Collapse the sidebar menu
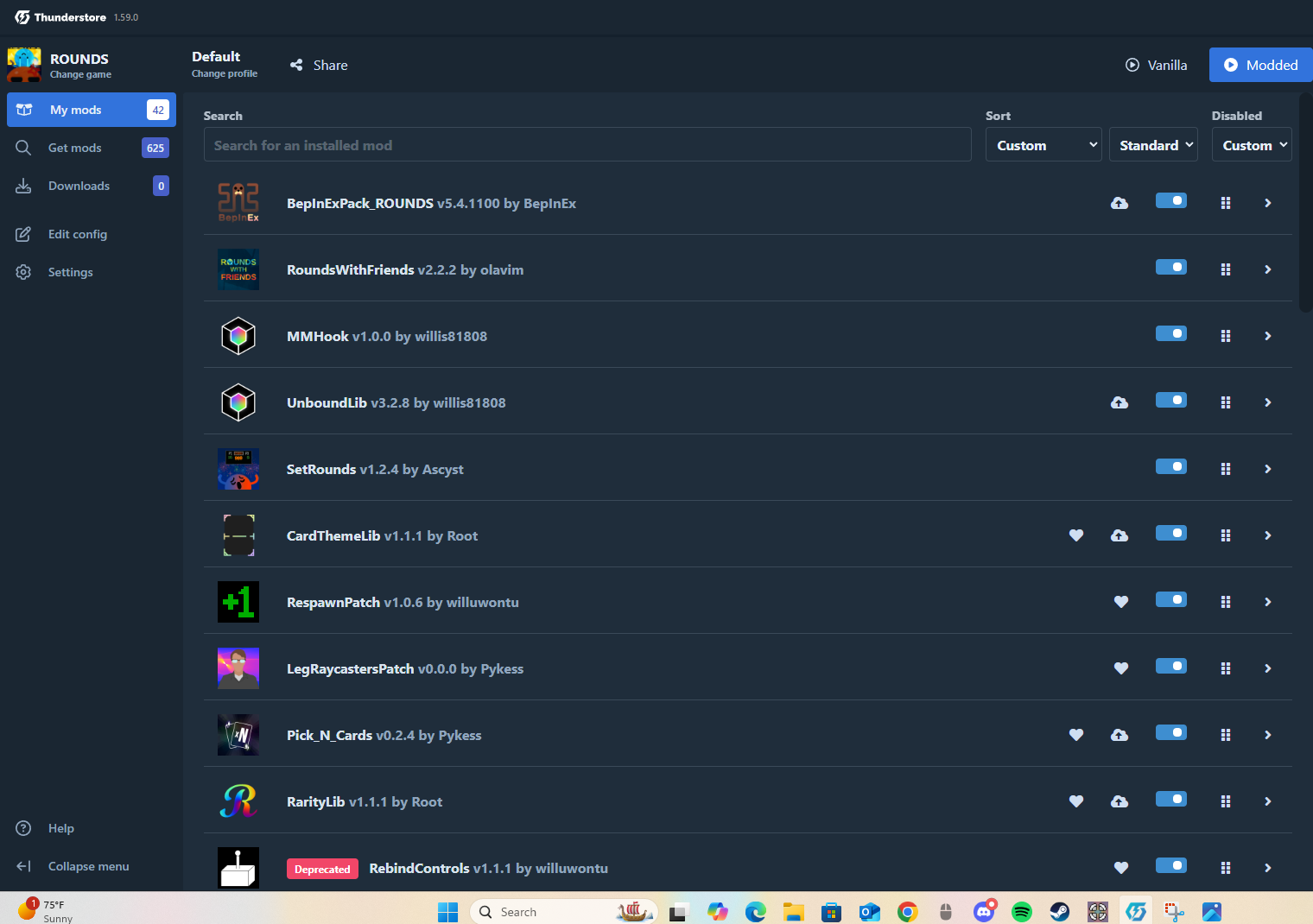 pyautogui.click(x=92, y=866)
